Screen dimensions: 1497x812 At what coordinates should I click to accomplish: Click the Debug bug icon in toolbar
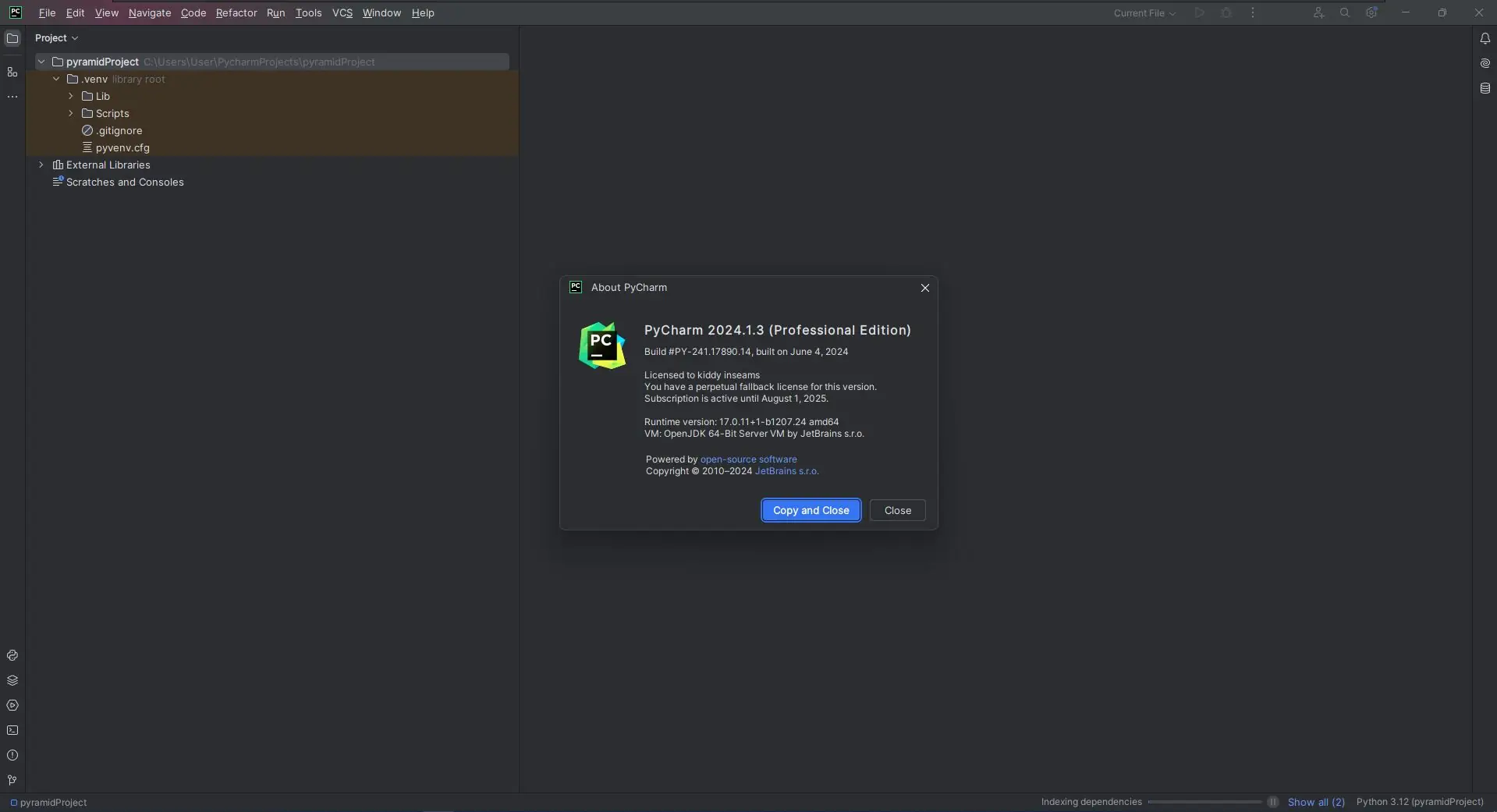pyautogui.click(x=1226, y=12)
